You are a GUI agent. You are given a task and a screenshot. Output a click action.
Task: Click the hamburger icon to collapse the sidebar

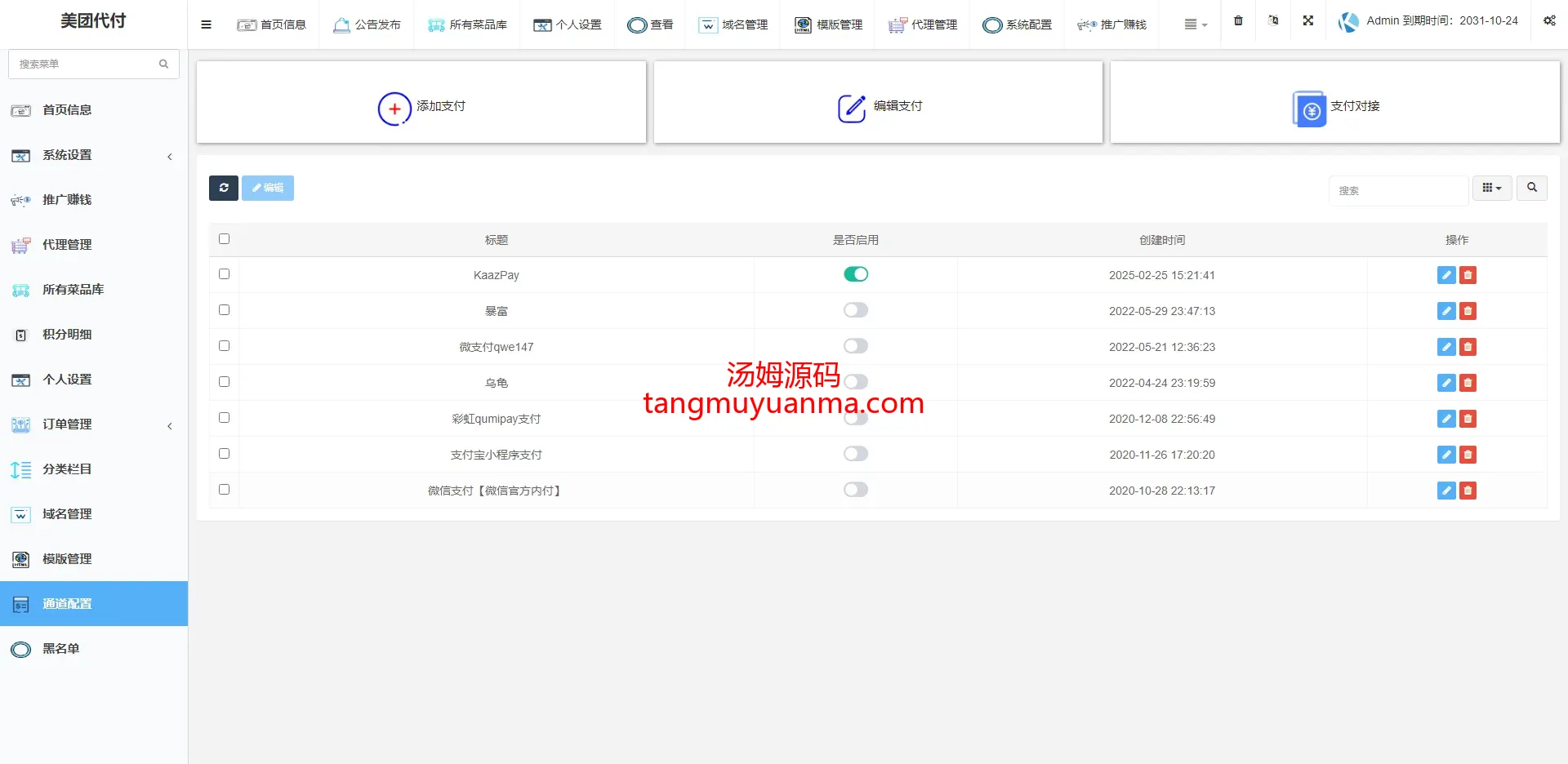pos(206,24)
